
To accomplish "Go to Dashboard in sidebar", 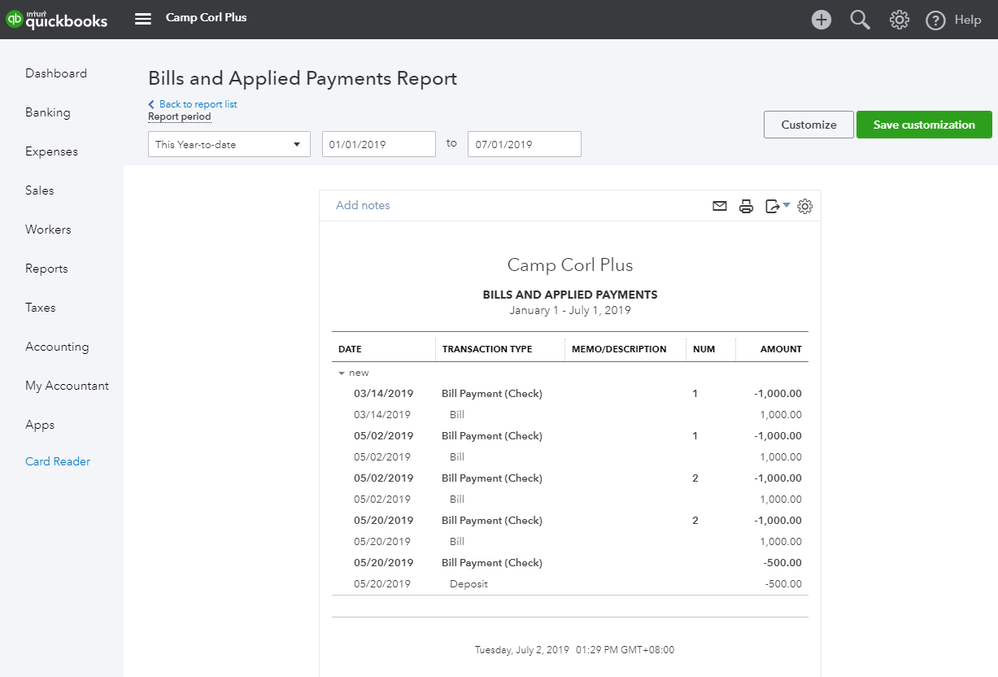I will pos(56,73).
